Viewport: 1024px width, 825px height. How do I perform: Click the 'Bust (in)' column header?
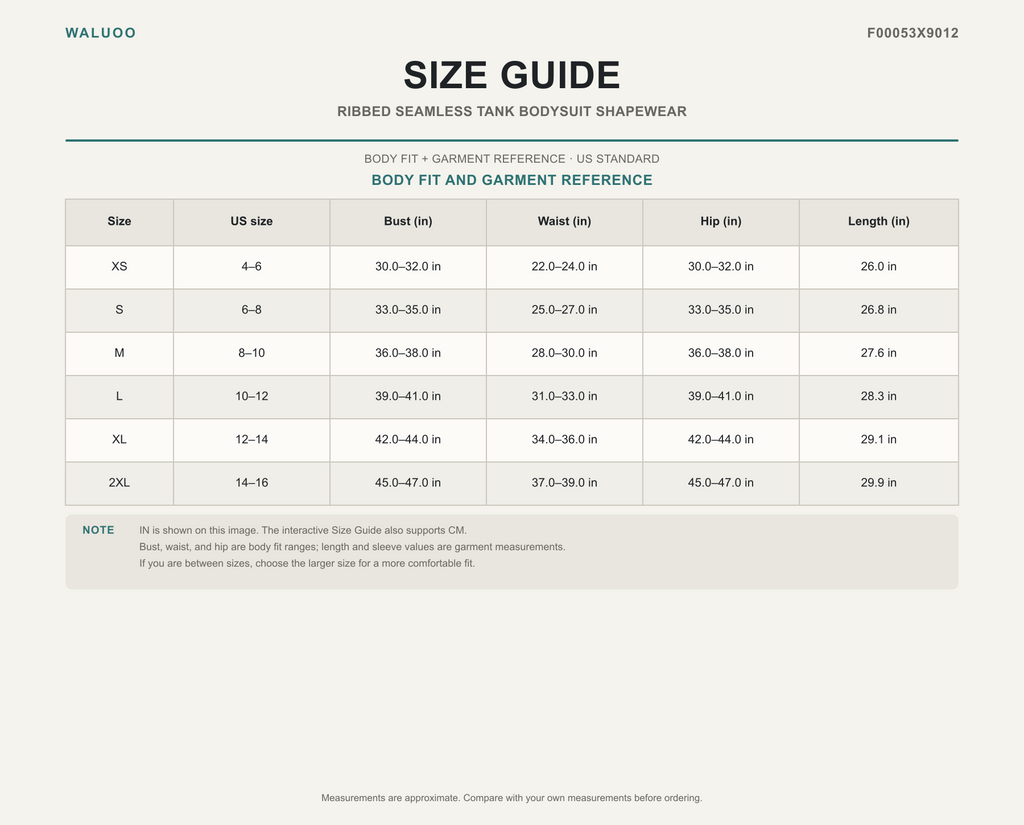408,221
